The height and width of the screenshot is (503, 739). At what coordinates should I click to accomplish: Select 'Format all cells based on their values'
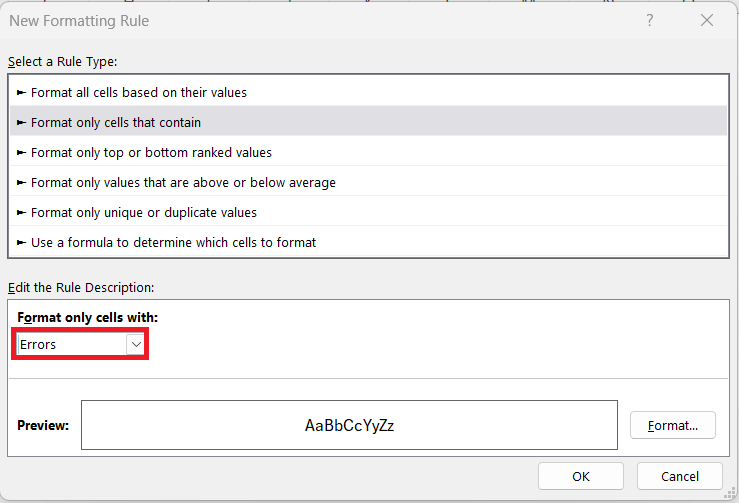[x=368, y=92]
